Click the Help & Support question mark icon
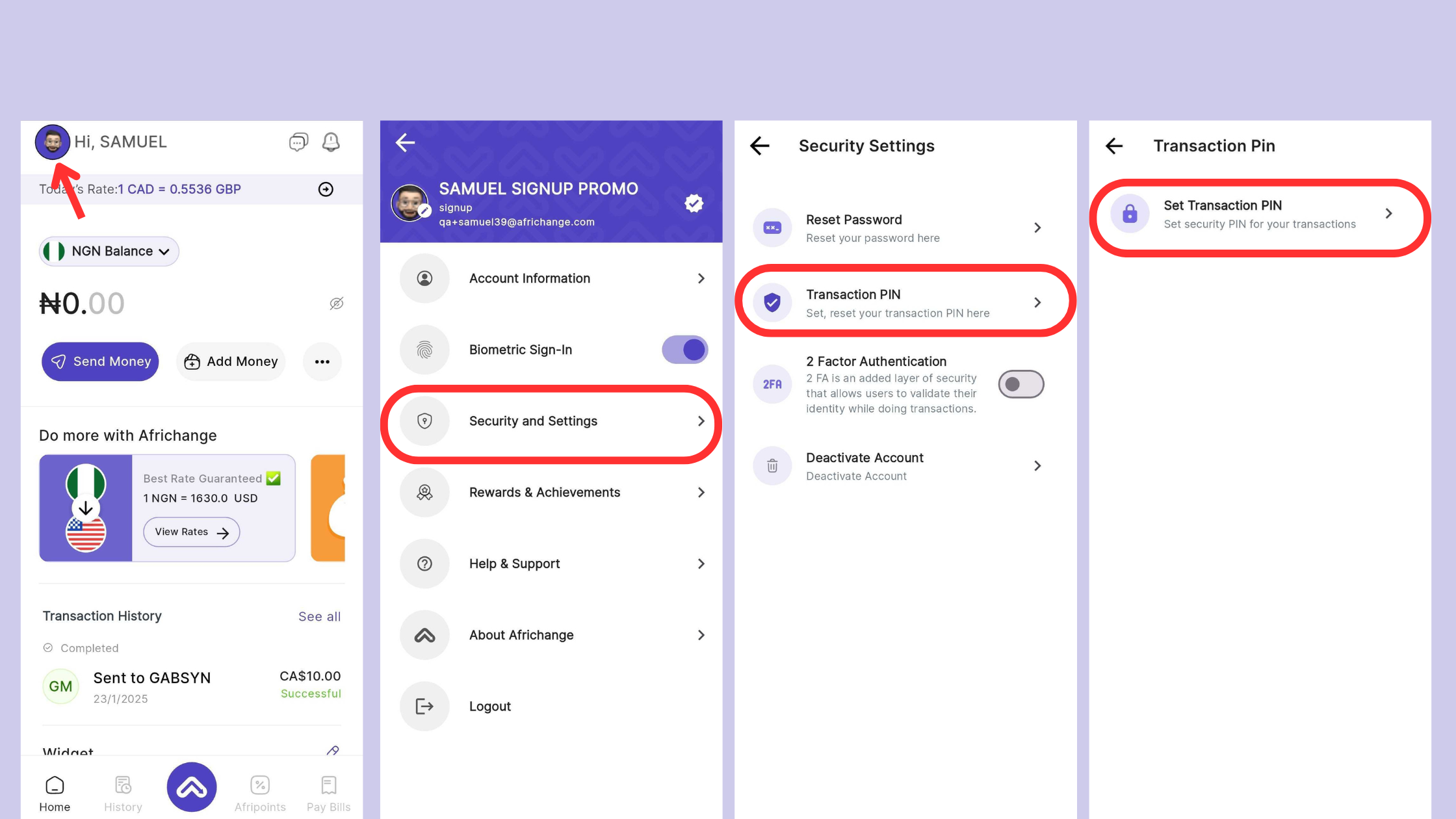The image size is (1456, 819). pyautogui.click(x=424, y=564)
